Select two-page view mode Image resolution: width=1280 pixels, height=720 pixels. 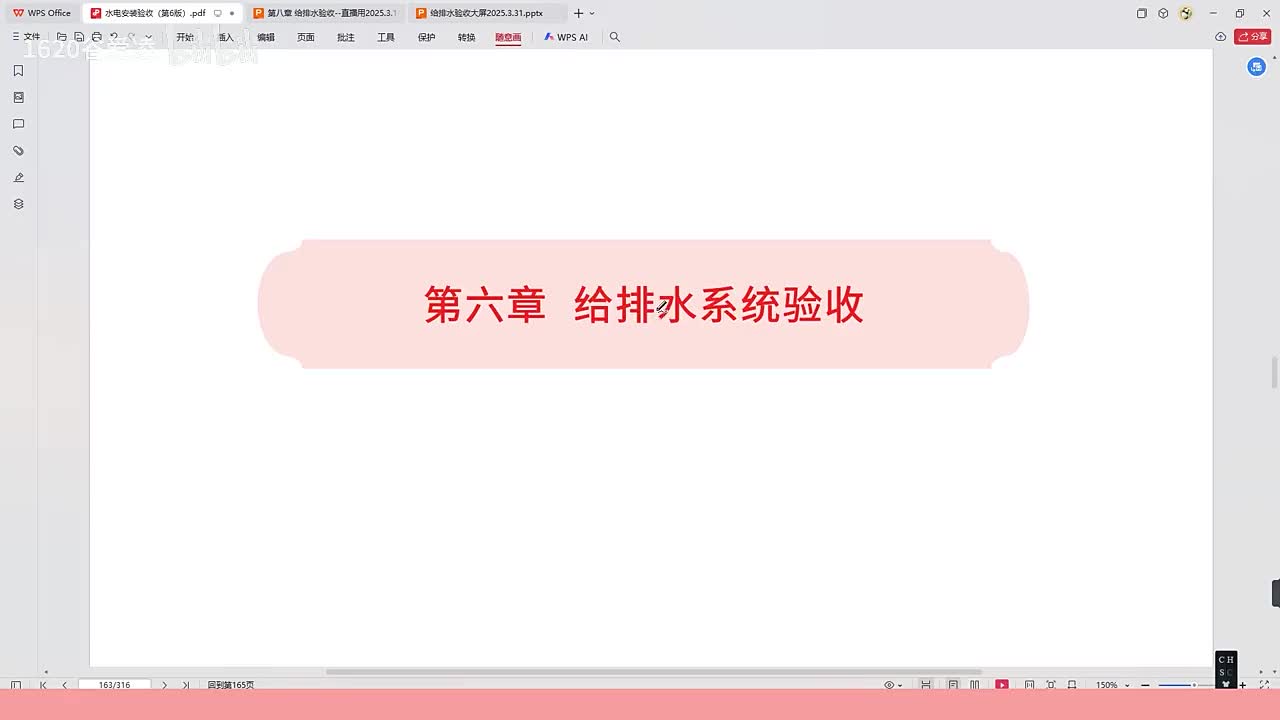click(975, 685)
